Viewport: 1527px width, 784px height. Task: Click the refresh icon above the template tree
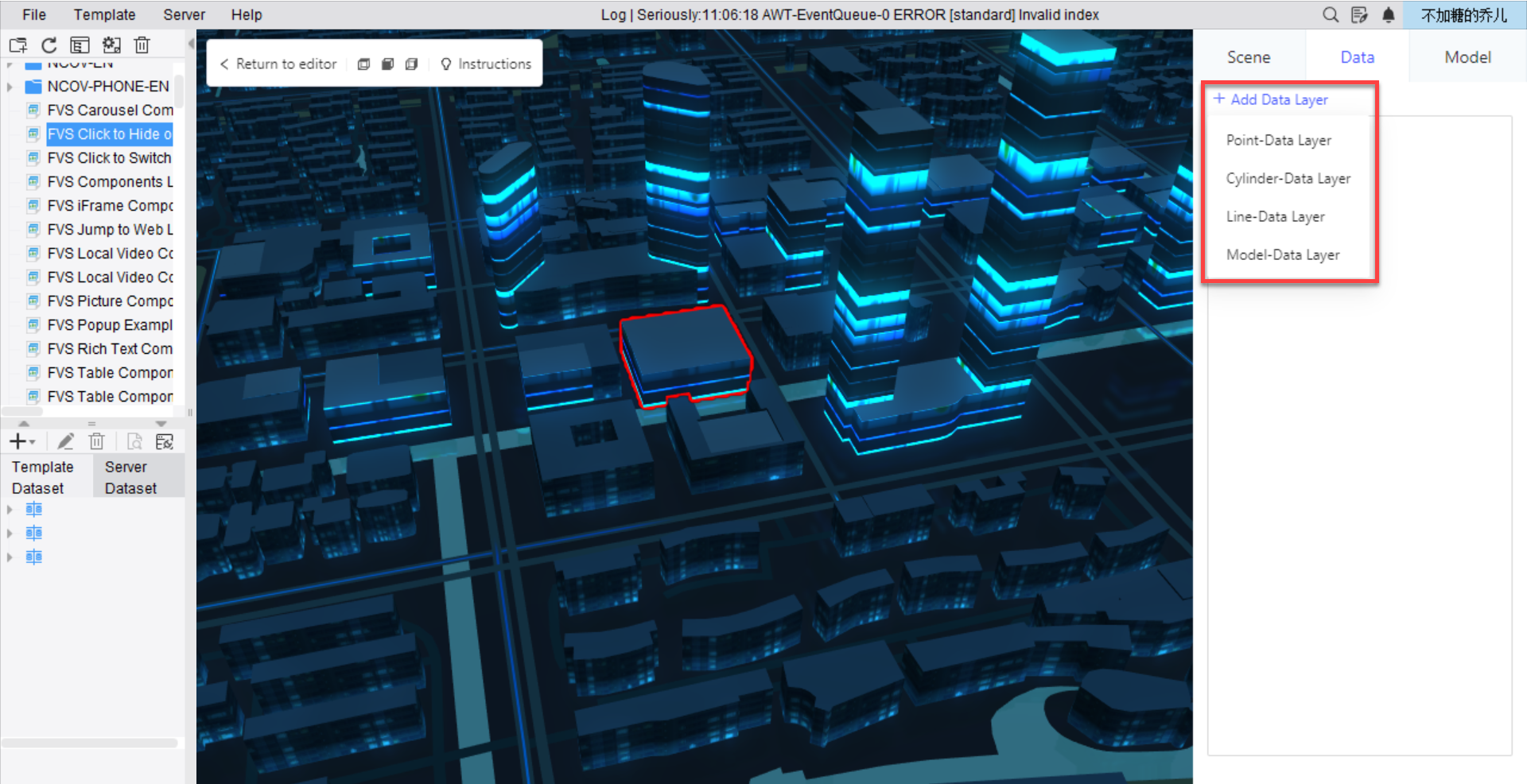49,45
